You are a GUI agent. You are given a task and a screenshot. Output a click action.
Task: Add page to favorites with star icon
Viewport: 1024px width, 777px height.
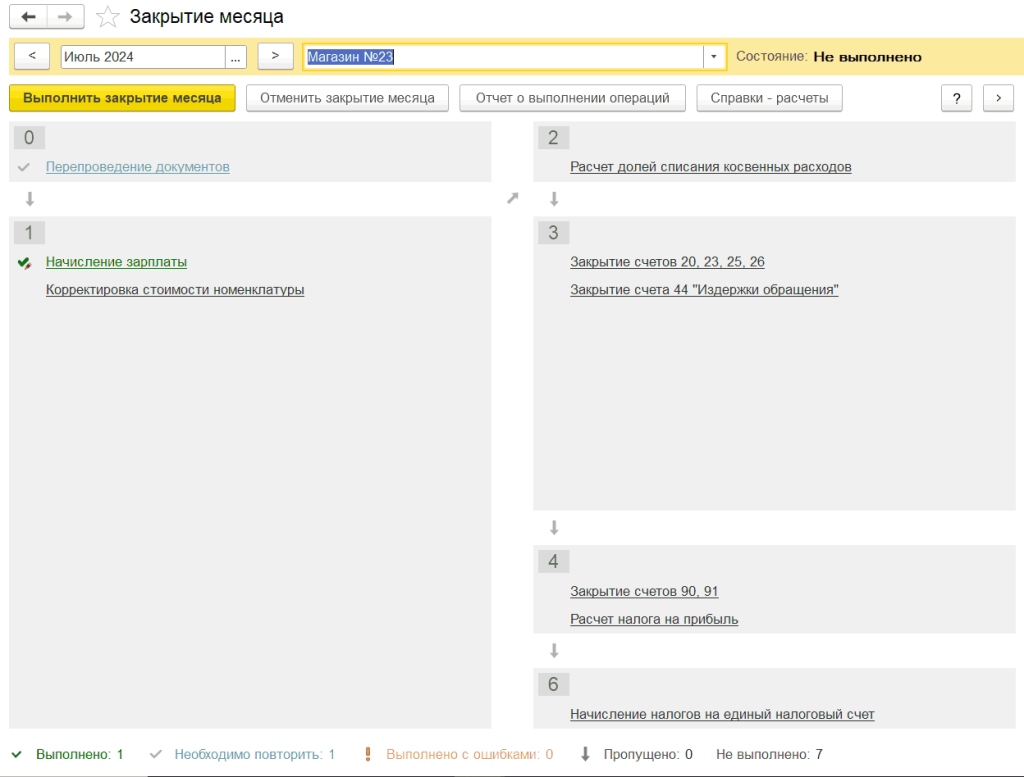click(x=107, y=17)
